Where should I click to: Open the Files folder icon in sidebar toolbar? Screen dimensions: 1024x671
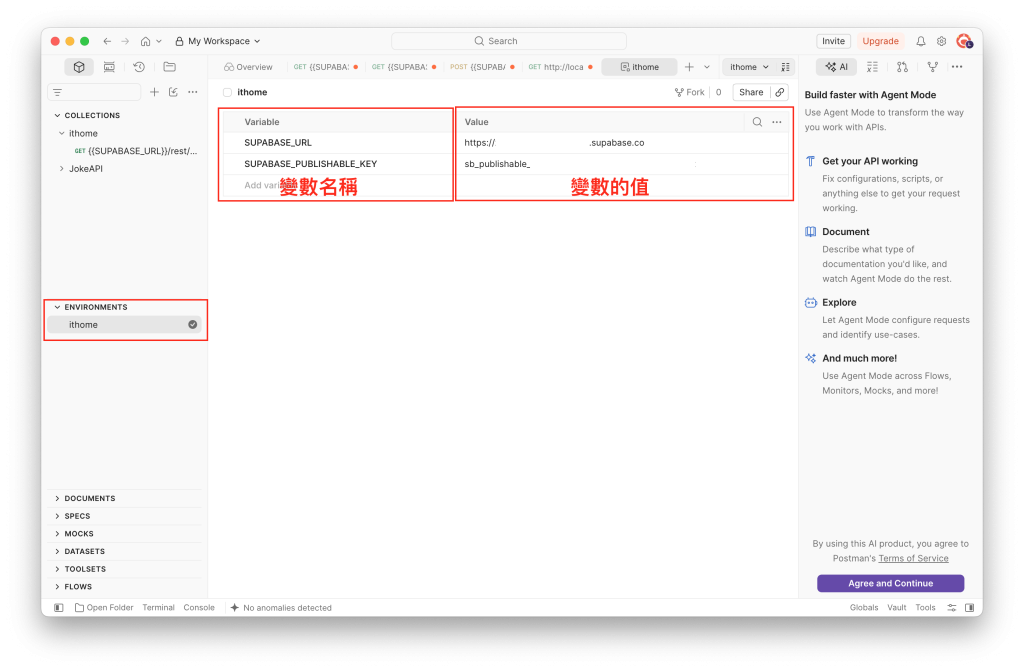170,67
